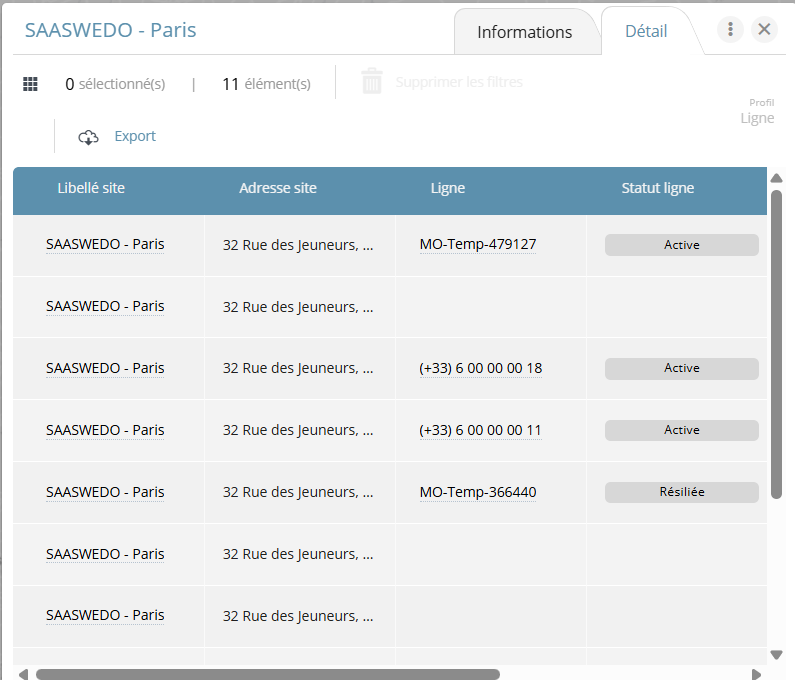Click the scroll up arrow in the table

click(x=776, y=179)
